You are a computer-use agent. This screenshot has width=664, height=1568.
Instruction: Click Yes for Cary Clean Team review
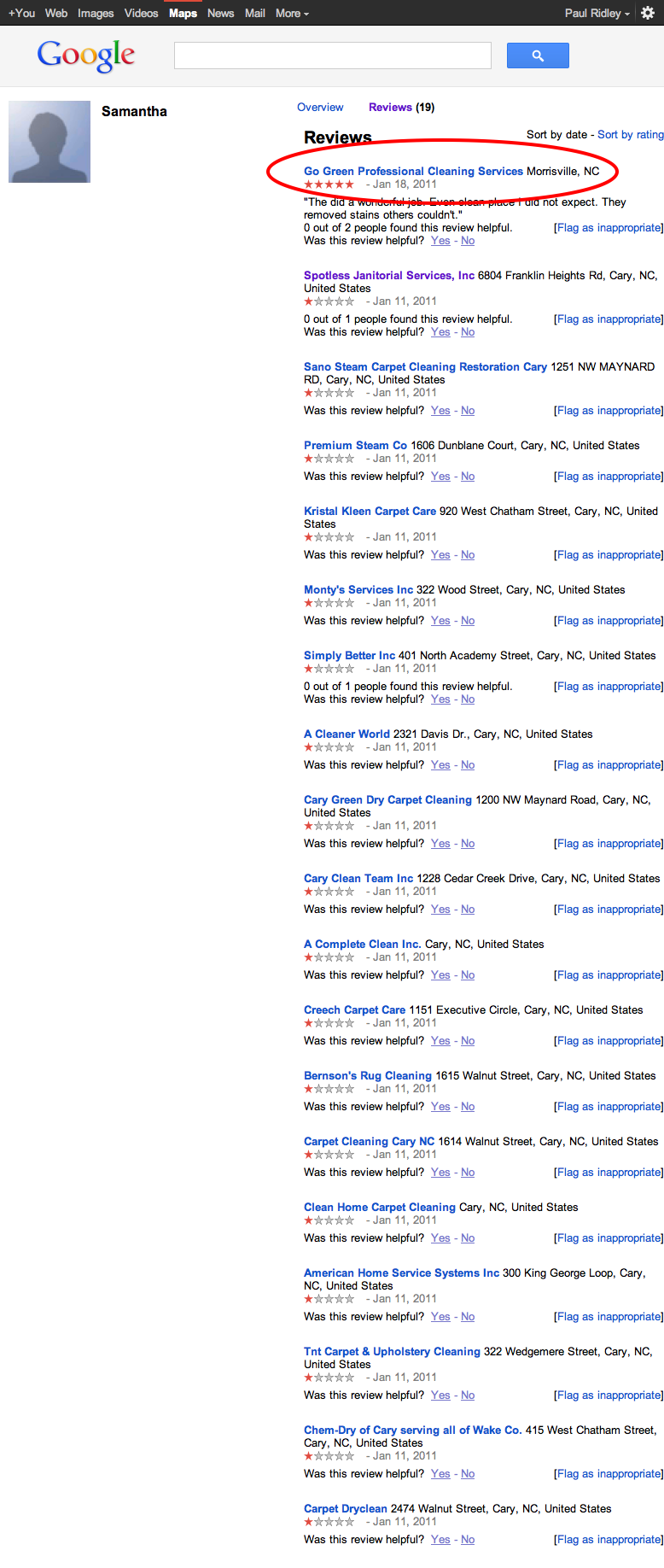click(440, 910)
